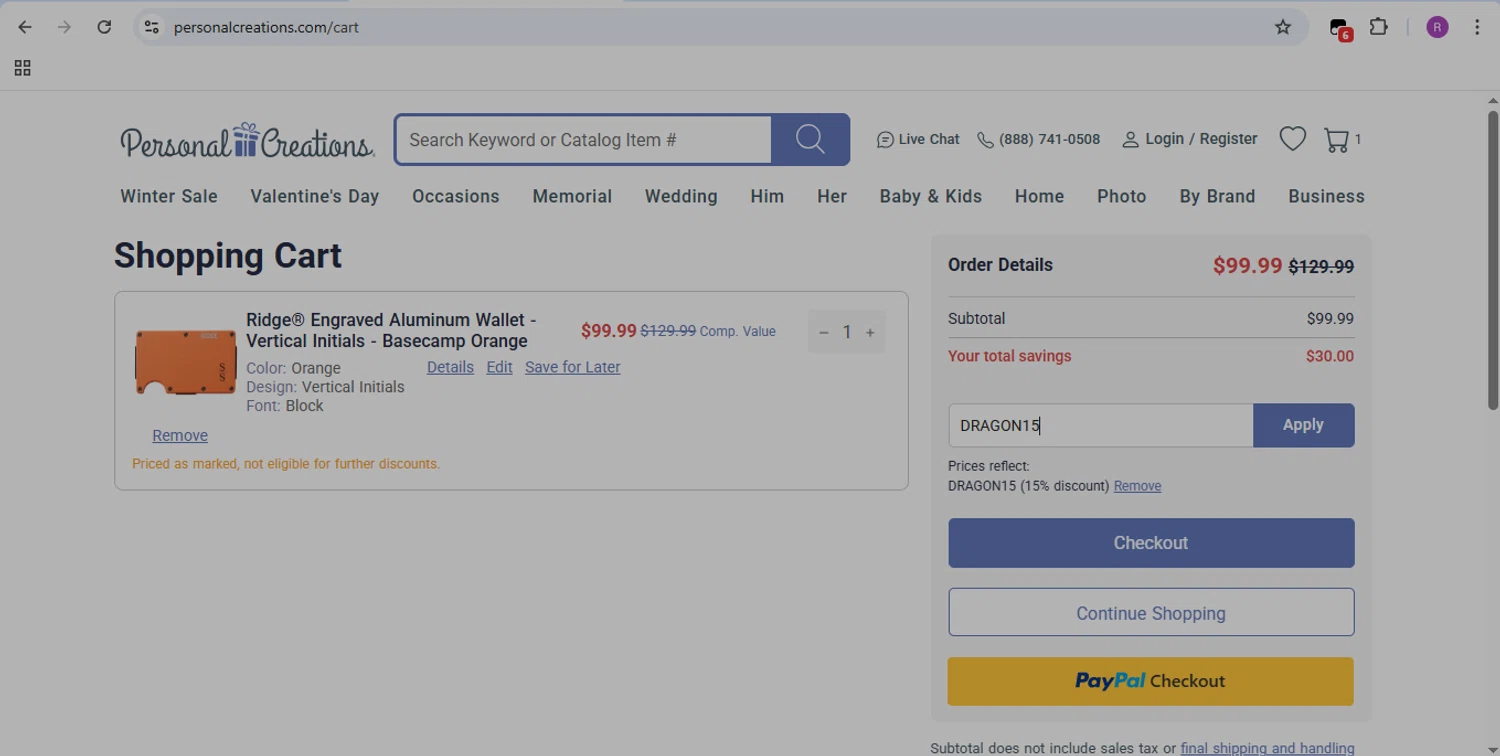Open the Valentine's Day menu
The width and height of the screenshot is (1500, 756).
tap(314, 196)
